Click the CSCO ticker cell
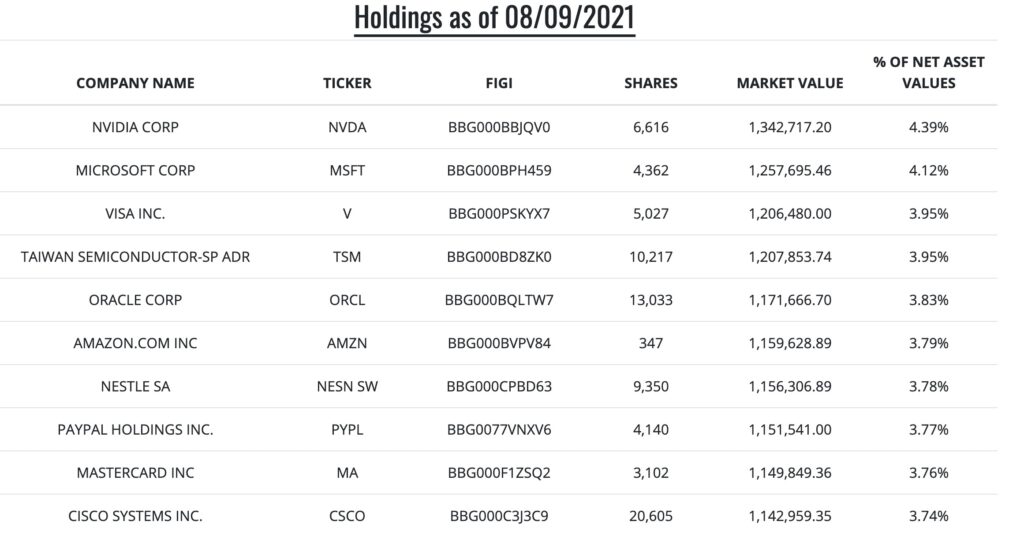Screen dimensions: 1024x536 click(347, 516)
